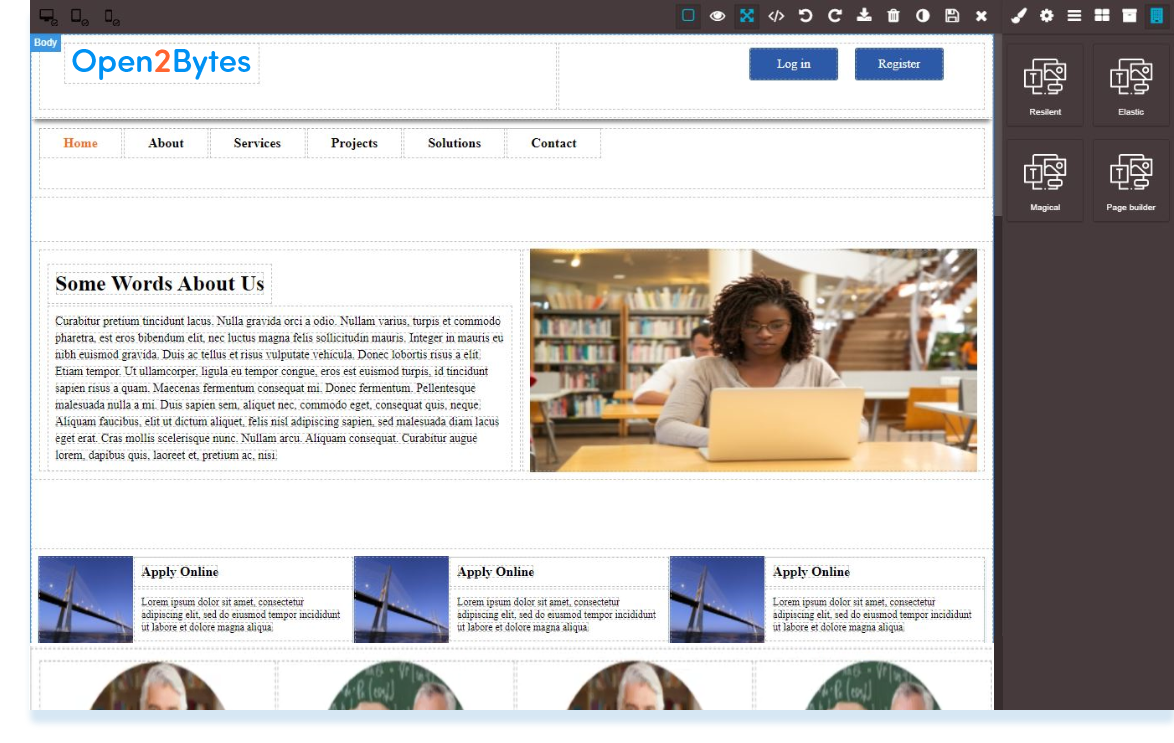
Task: Select the Page builder template block
Action: click(1131, 180)
